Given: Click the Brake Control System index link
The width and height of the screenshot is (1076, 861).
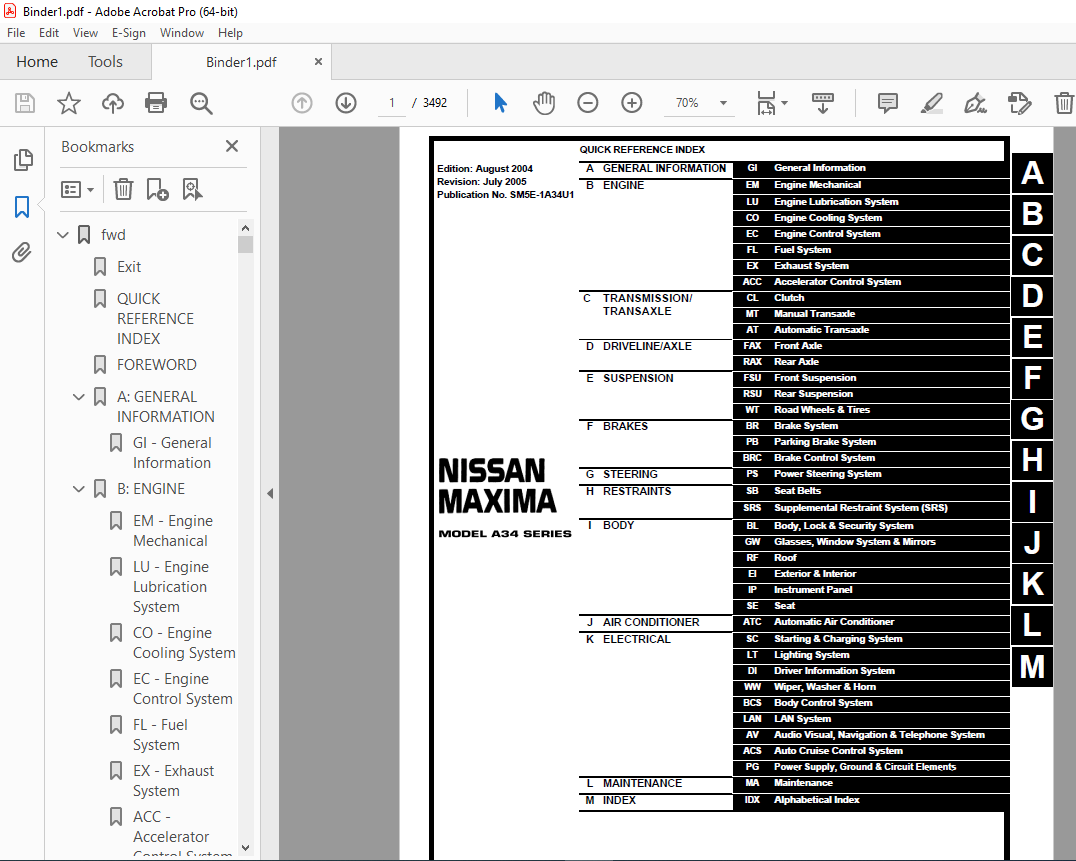Looking at the screenshot, I should [824, 458].
